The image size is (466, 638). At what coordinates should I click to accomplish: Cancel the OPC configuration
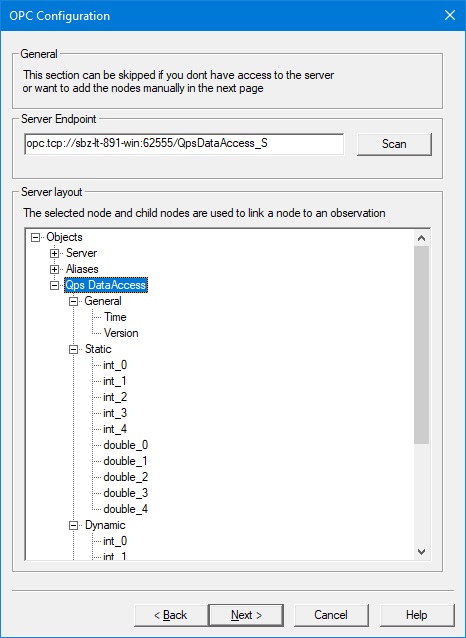click(x=331, y=615)
